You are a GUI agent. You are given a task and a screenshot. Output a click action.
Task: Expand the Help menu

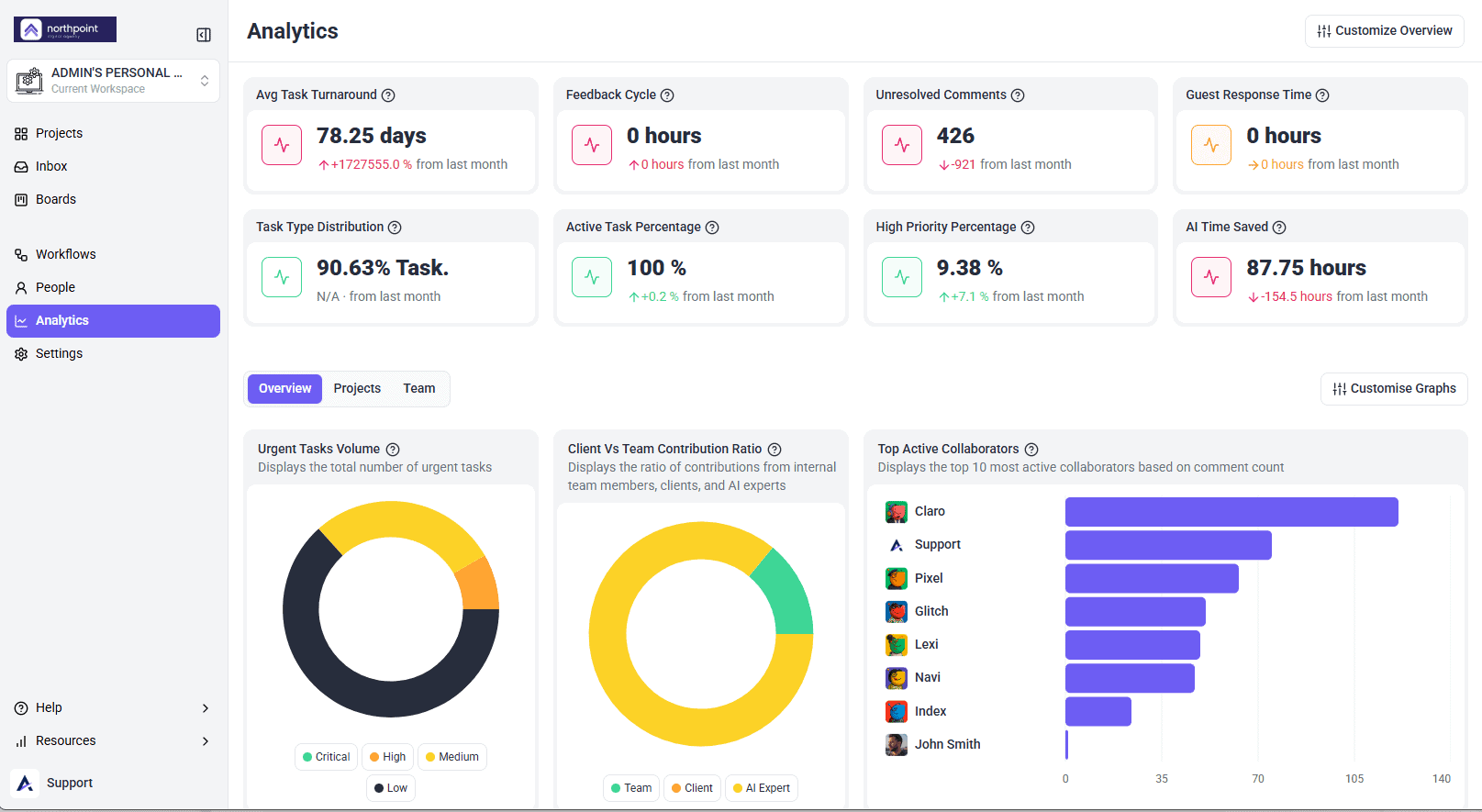coord(113,708)
